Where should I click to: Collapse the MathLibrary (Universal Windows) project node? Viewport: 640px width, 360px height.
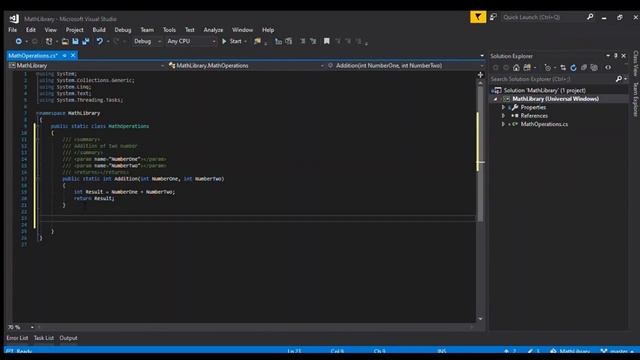coord(496,99)
